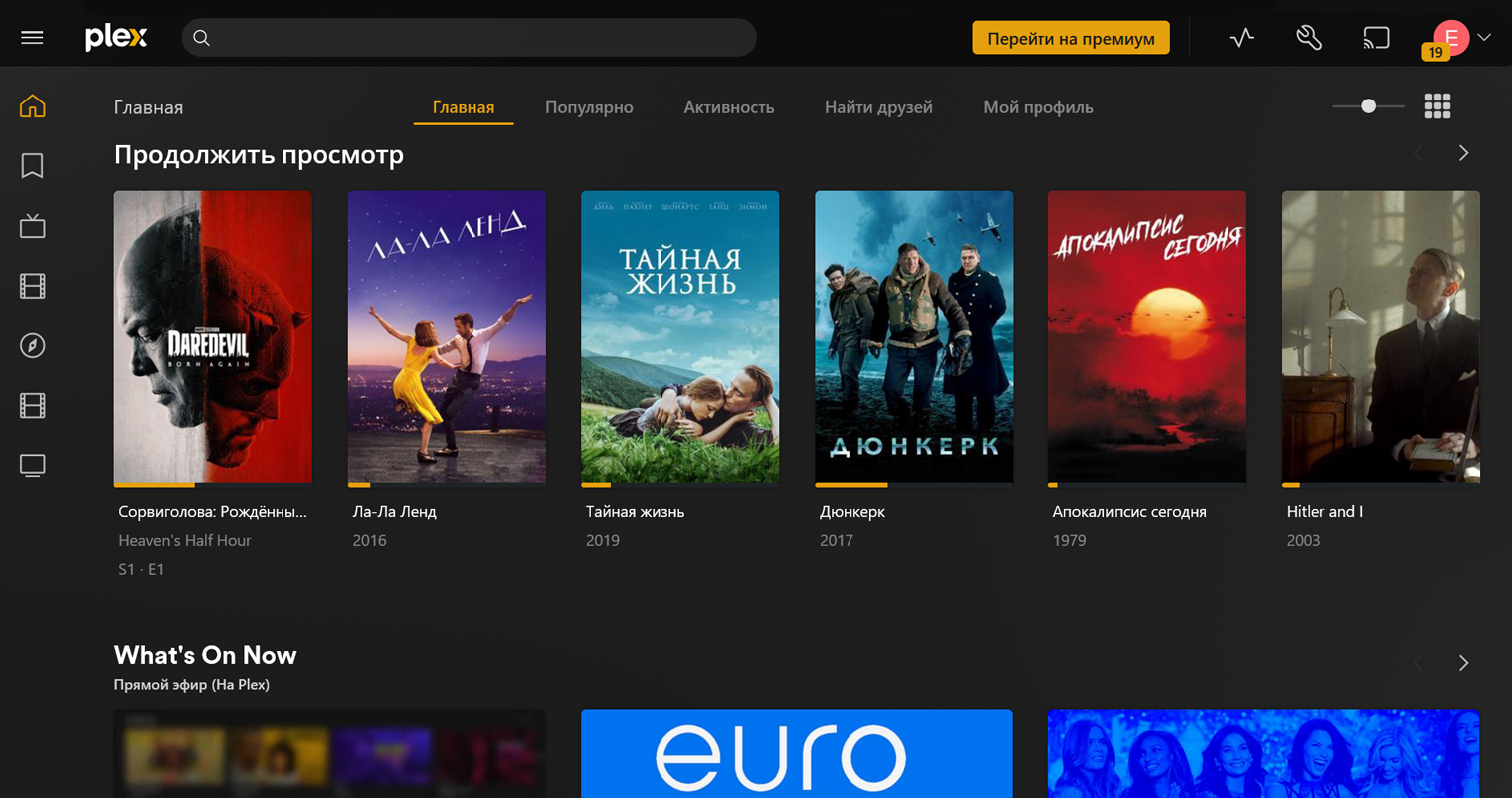Click Heaven's Half Hour episode title
Viewport: 1512px width, 798px height.
click(x=185, y=541)
